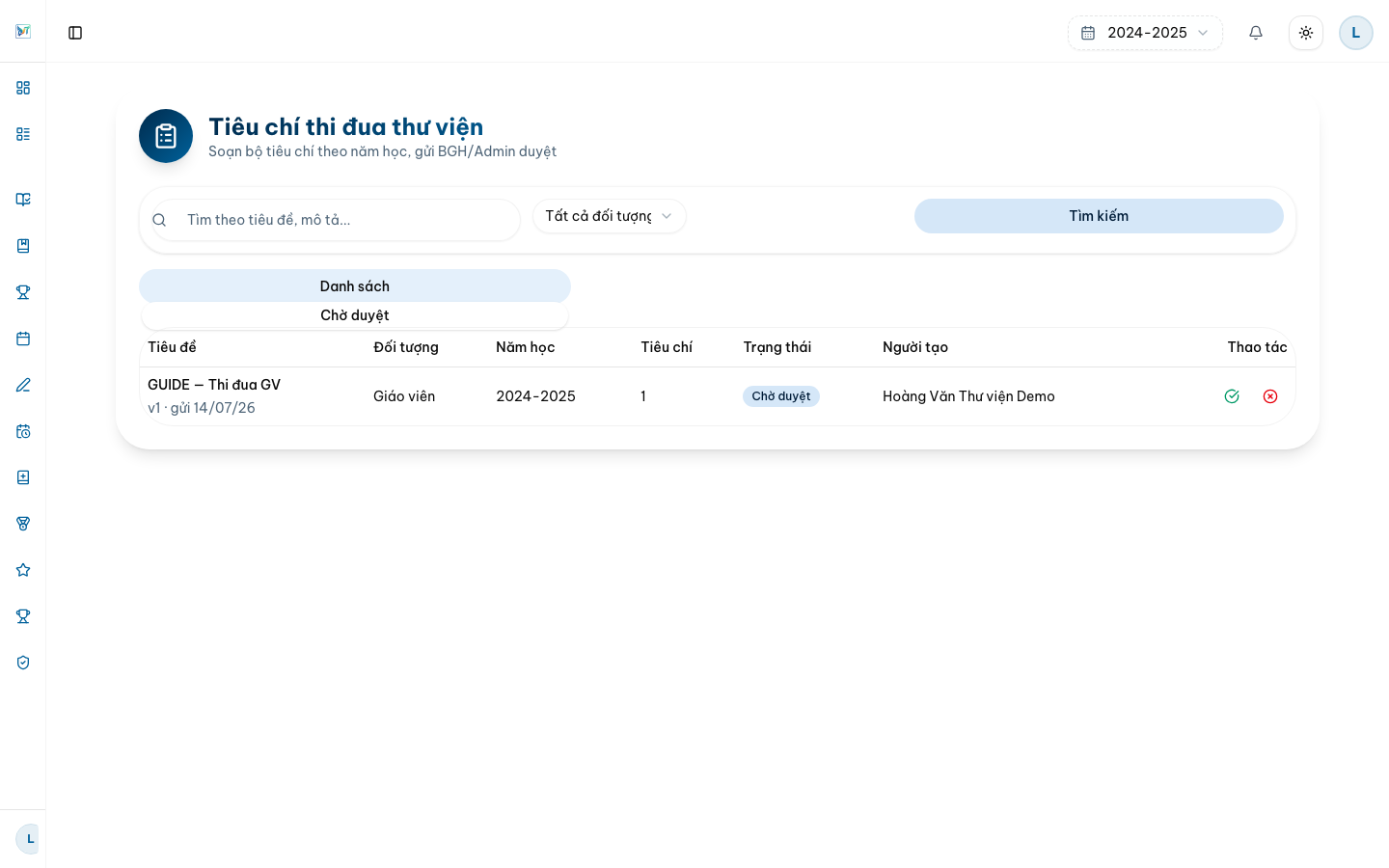Click the v1 · gửi 14/07/26 subtitle
Viewport: 1389px width, 868px height.
tap(202, 408)
